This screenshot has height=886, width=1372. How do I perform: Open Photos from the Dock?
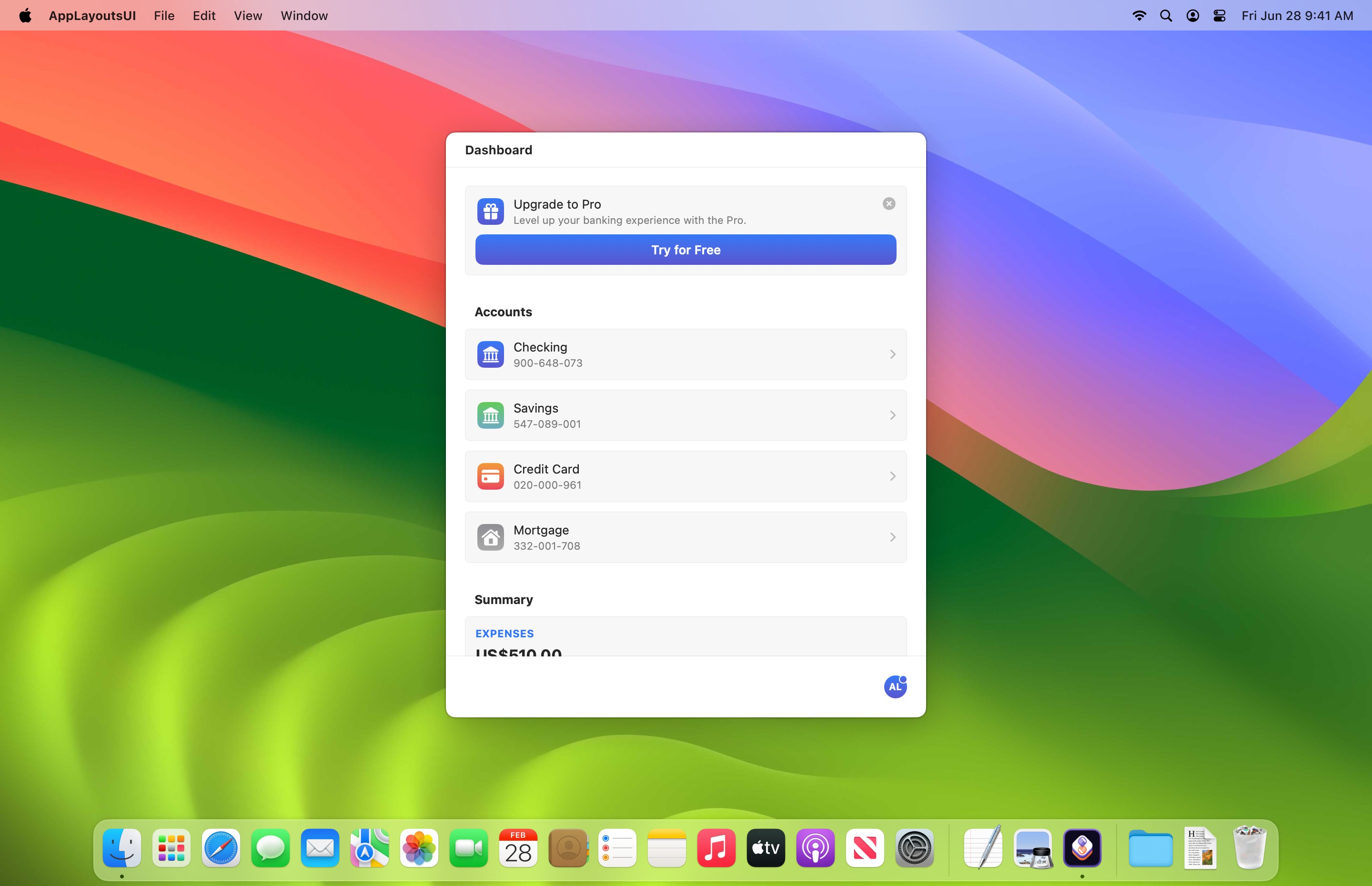pyautogui.click(x=419, y=847)
